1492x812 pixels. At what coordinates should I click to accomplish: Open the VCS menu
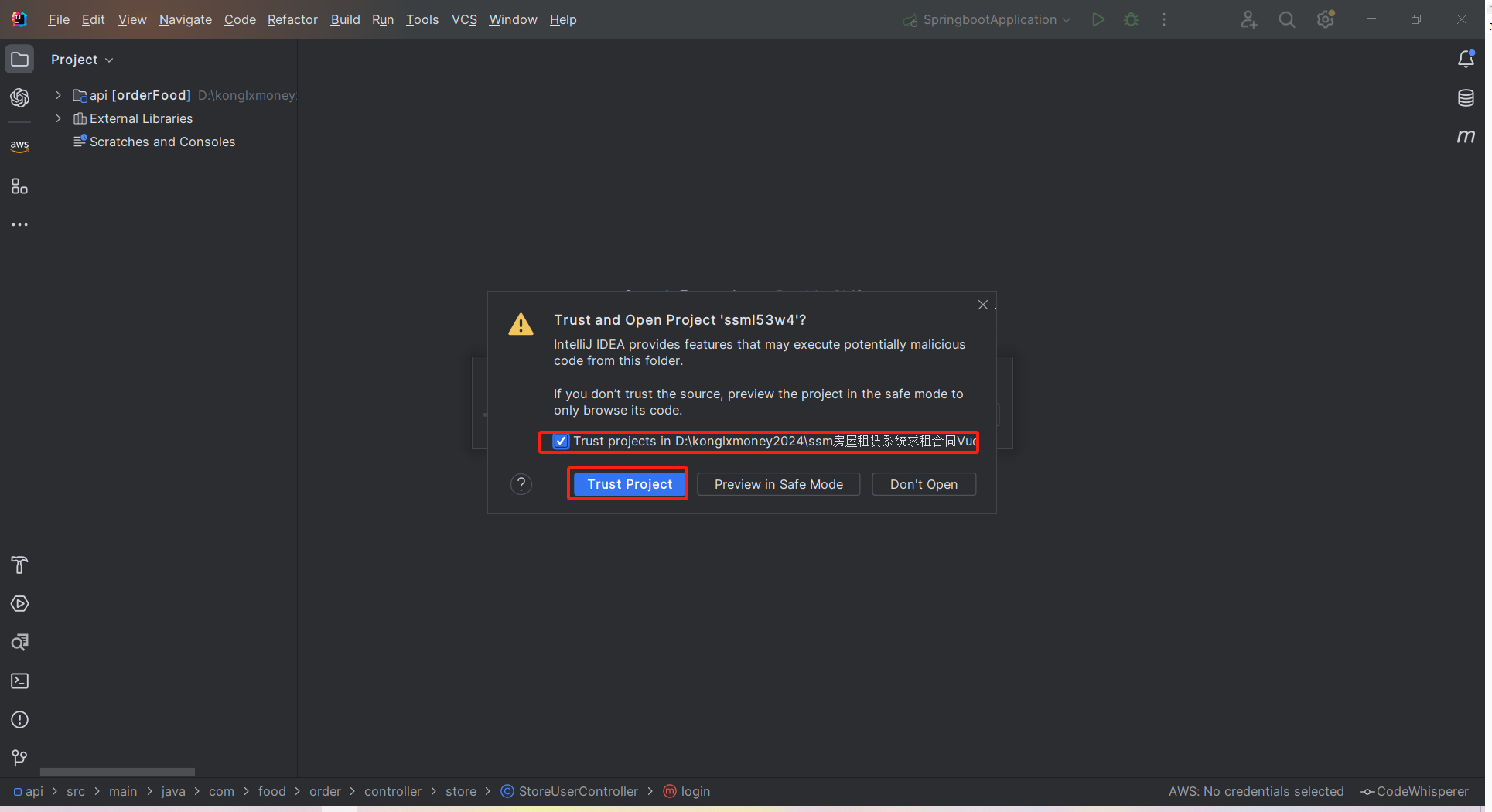(x=464, y=20)
